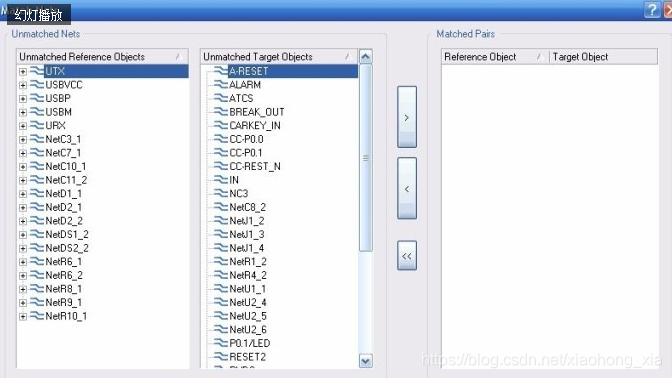
Task: Select NetU1_1 in target list
Action: [x=247, y=289]
